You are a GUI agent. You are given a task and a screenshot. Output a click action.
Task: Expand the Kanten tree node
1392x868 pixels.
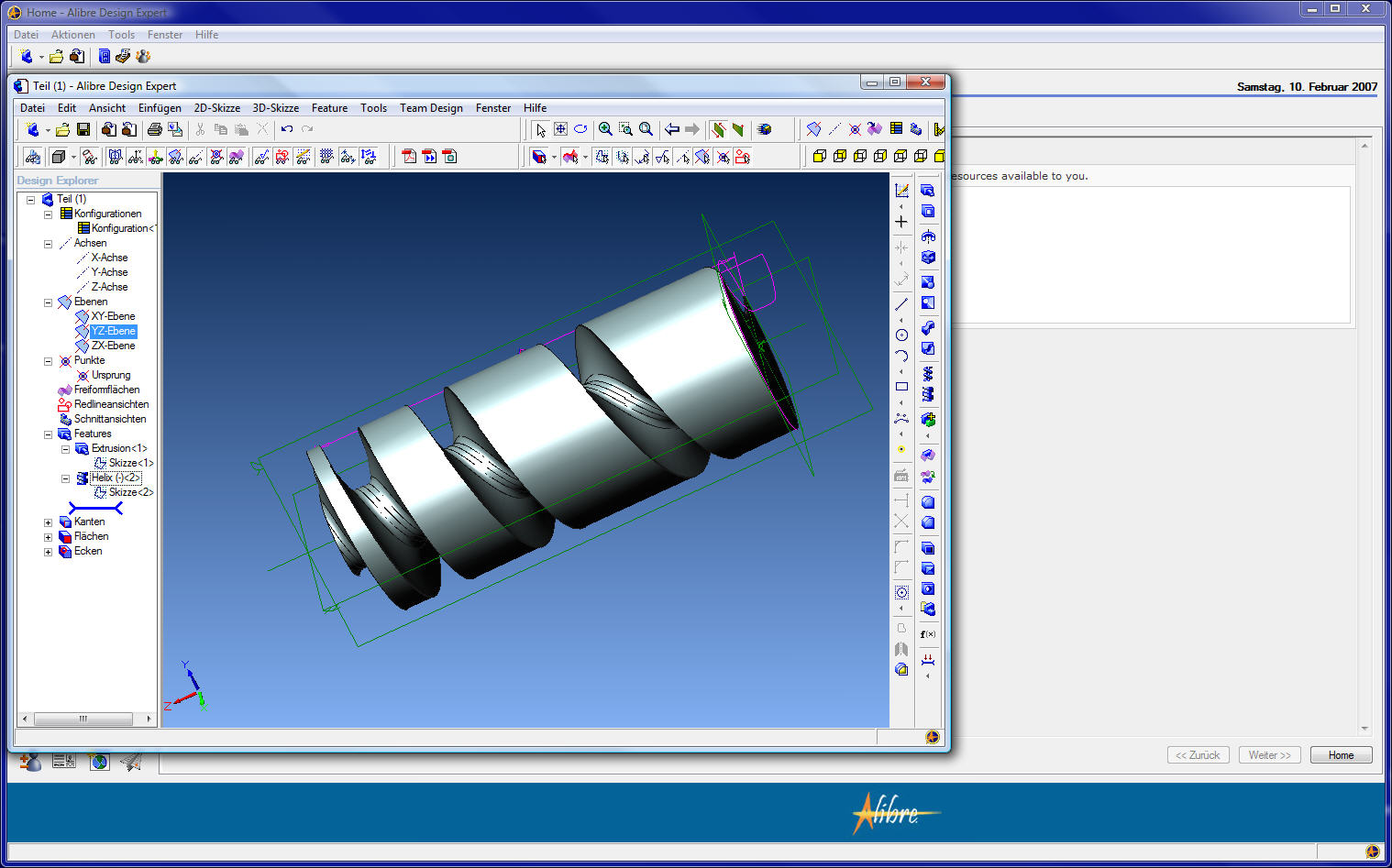point(48,522)
